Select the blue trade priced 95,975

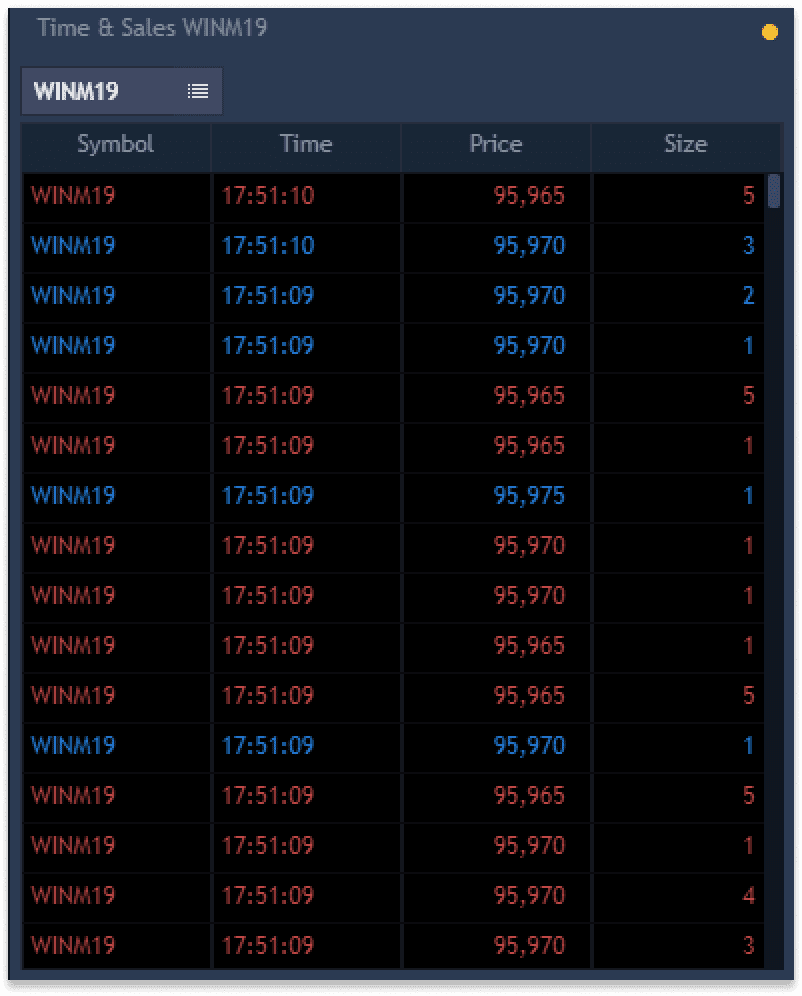(x=400, y=496)
